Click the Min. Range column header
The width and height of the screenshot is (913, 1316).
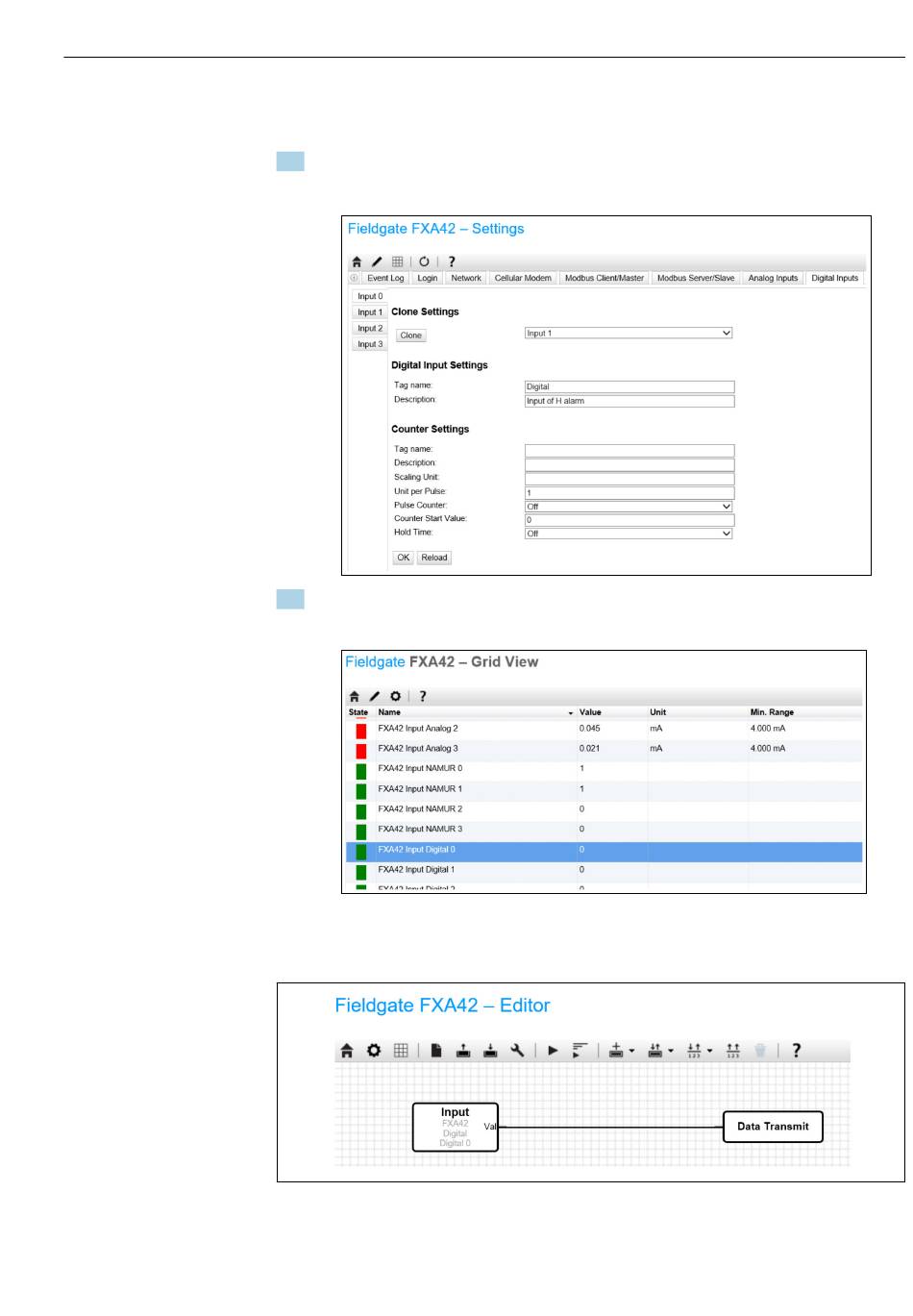772,712
